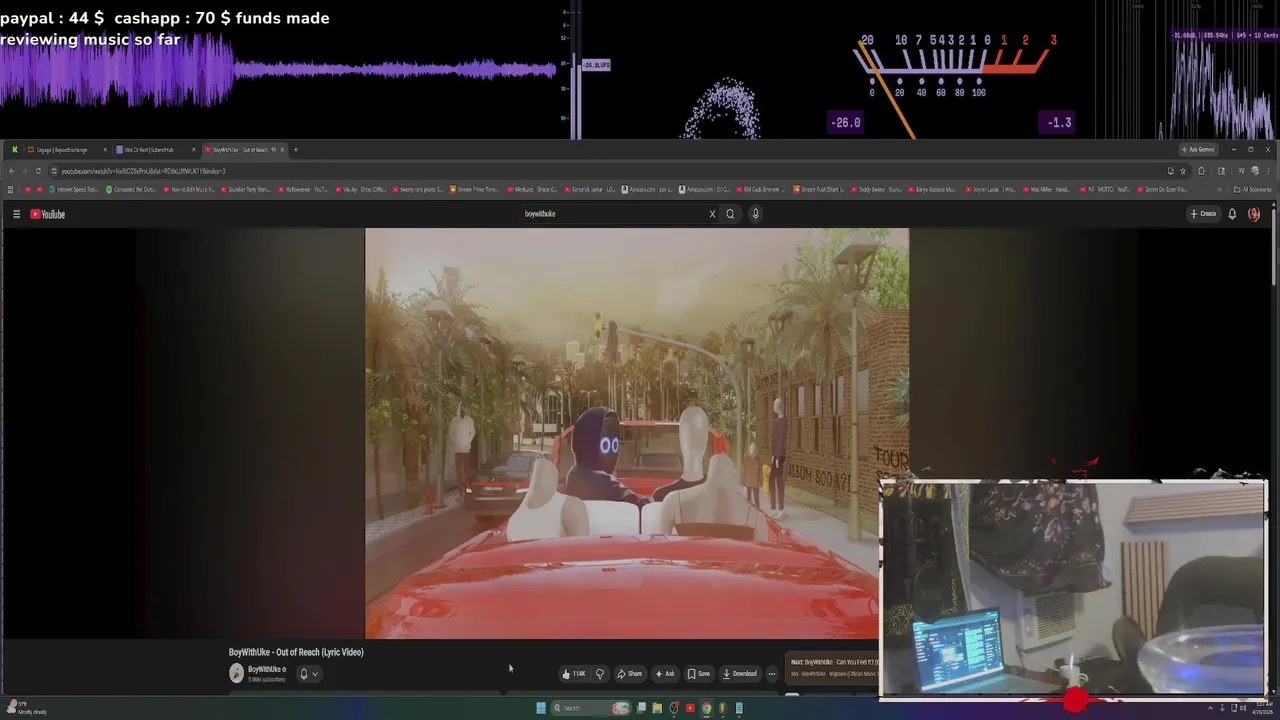The image size is (1280, 720).
Task: Download the lyric video
Action: point(740,674)
